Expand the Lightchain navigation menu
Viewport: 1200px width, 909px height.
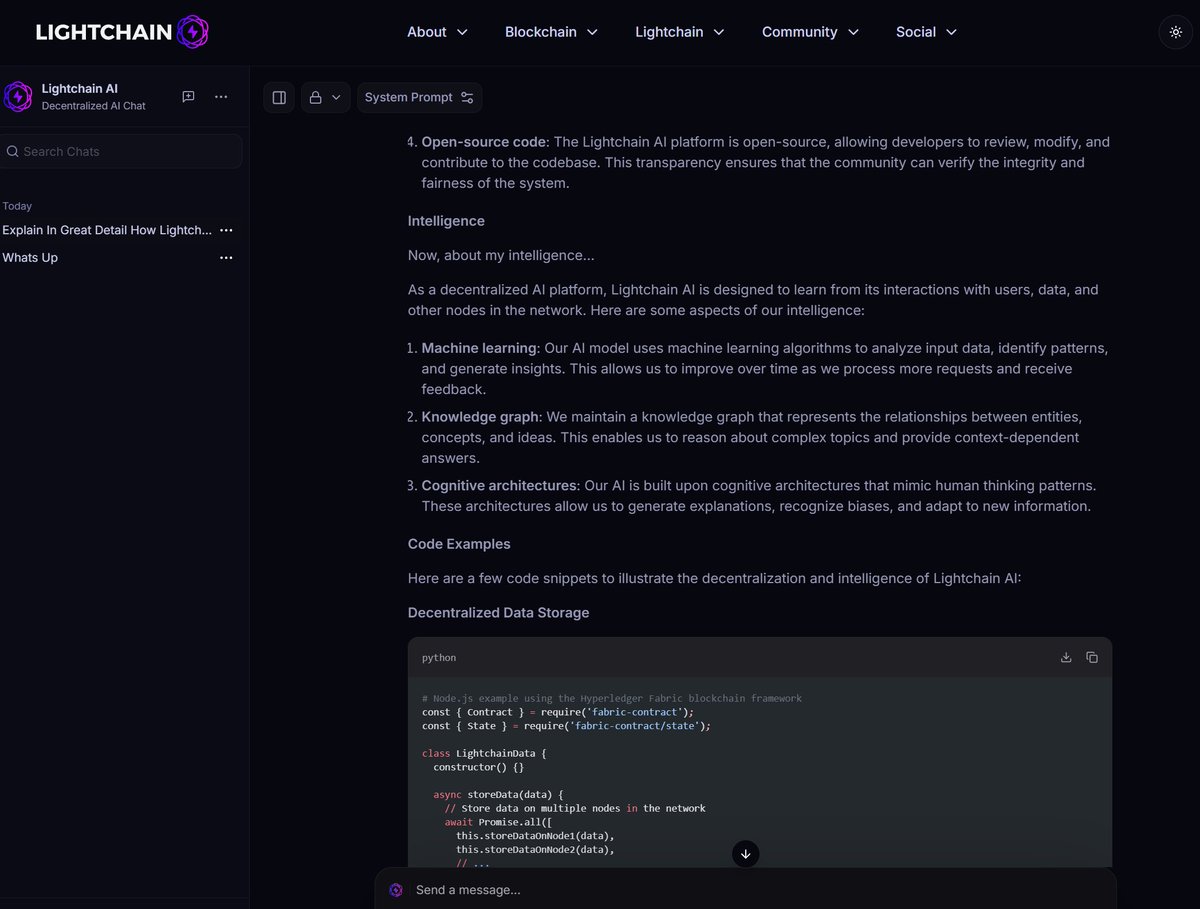point(681,32)
